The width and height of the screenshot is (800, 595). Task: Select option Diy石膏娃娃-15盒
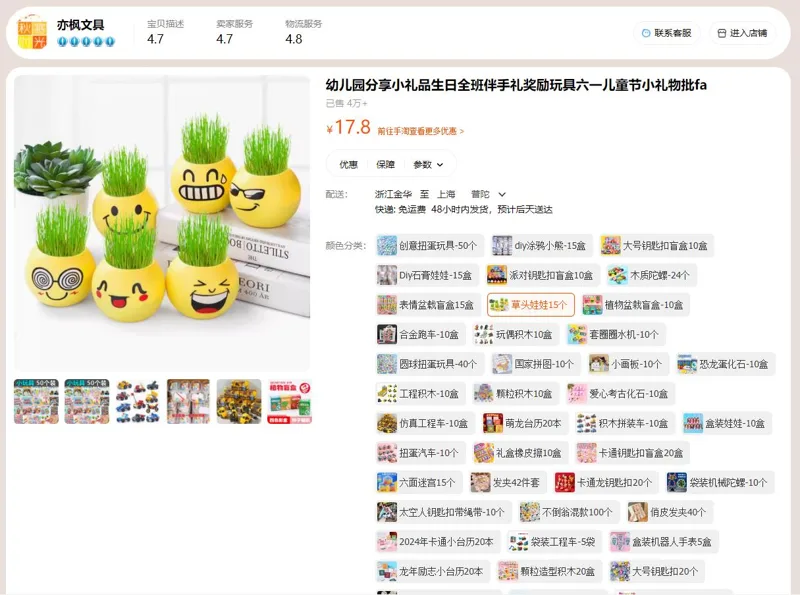point(427,276)
